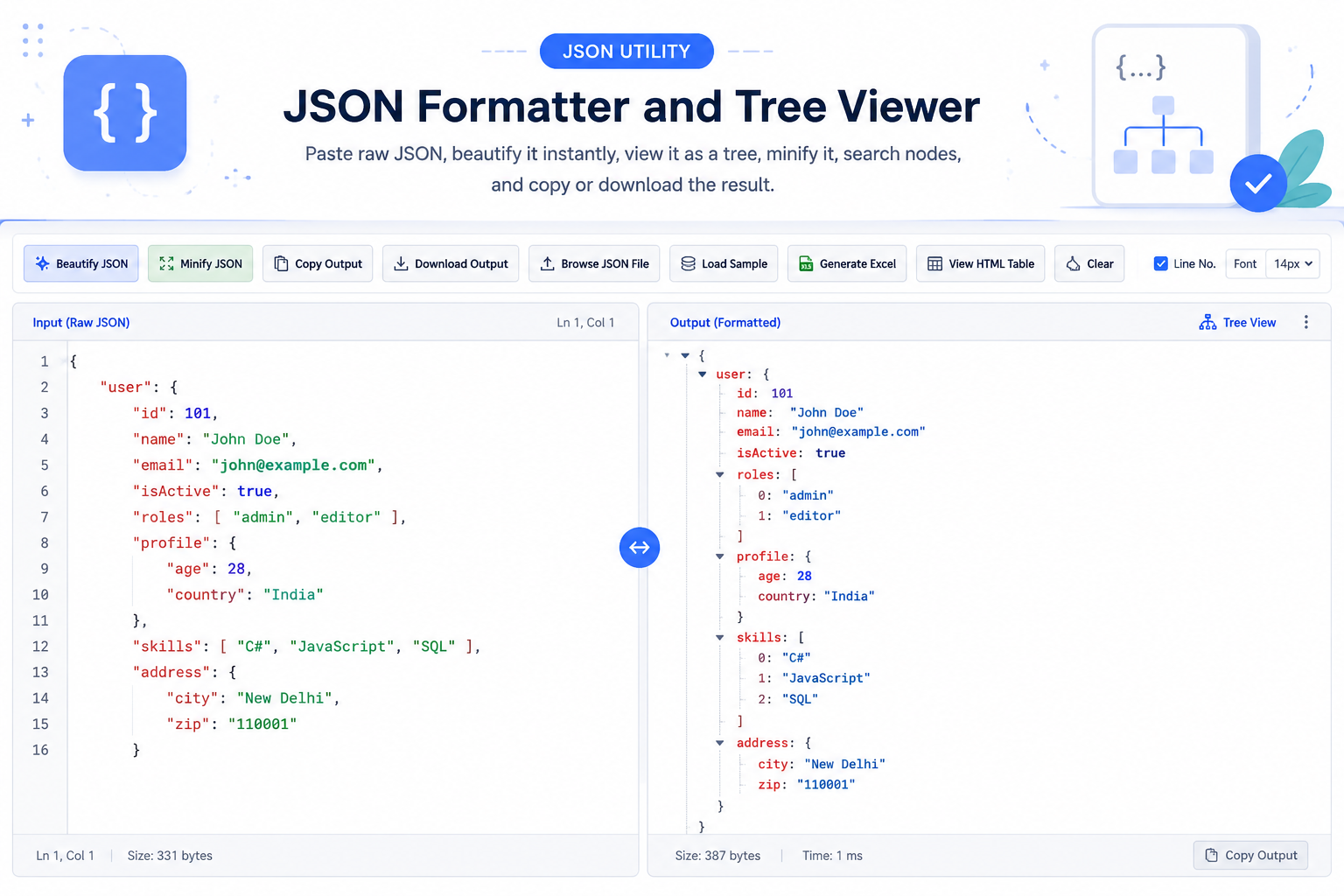Collapse the user node in tree
Viewport: 1344px width, 896px height.
(703, 374)
